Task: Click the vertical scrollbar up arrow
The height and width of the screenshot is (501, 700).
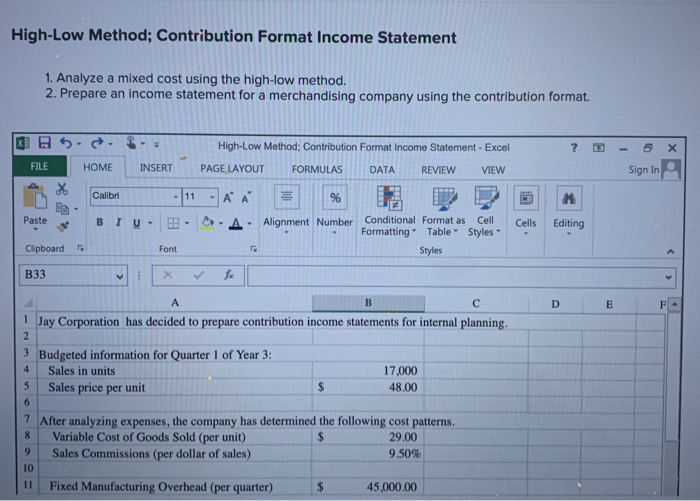Action: pos(675,305)
